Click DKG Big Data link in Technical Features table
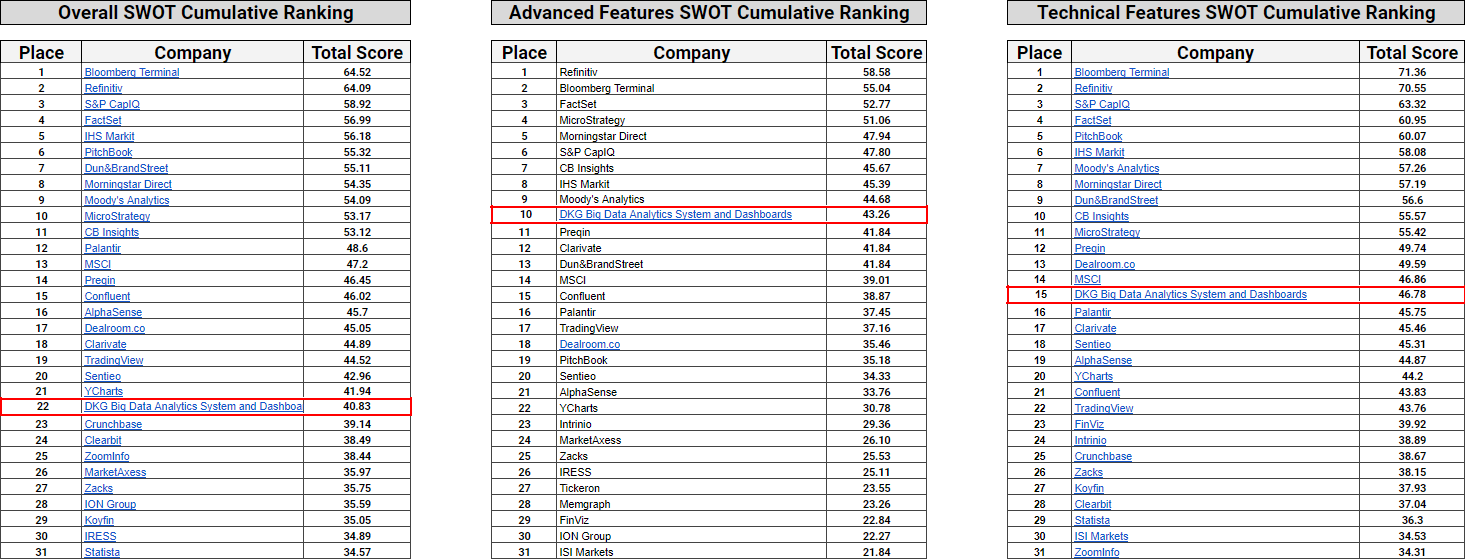This screenshot has height=559, width=1465. (x=1190, y=295)
